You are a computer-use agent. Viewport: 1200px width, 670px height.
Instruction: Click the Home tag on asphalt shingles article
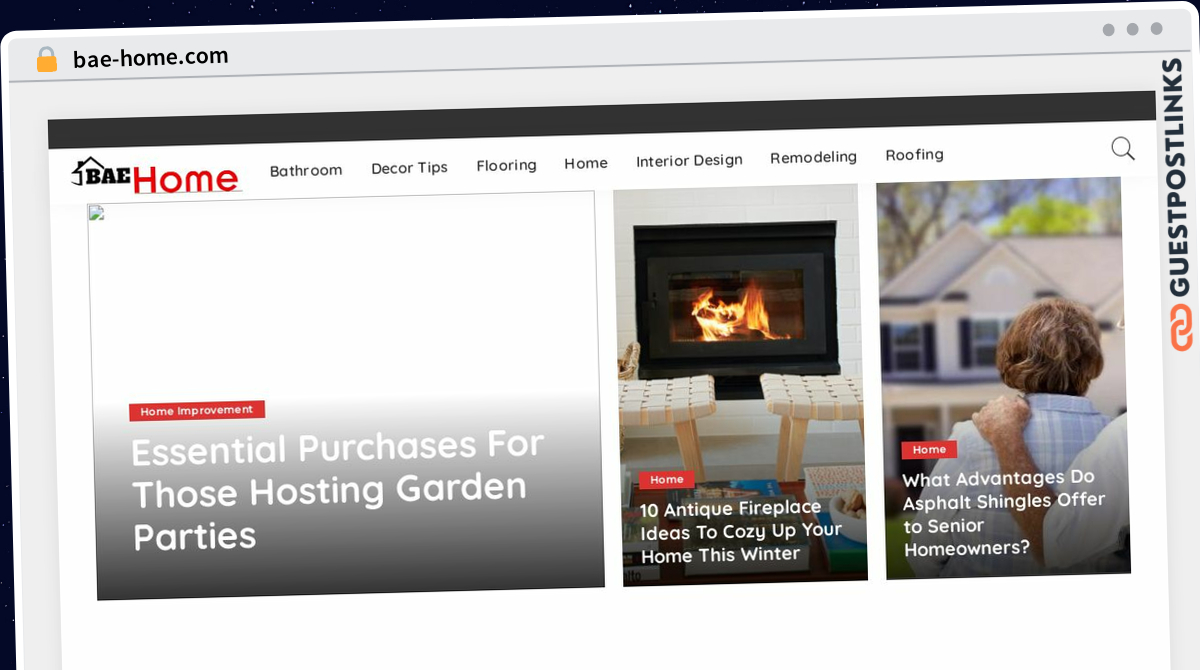(929, 450)
